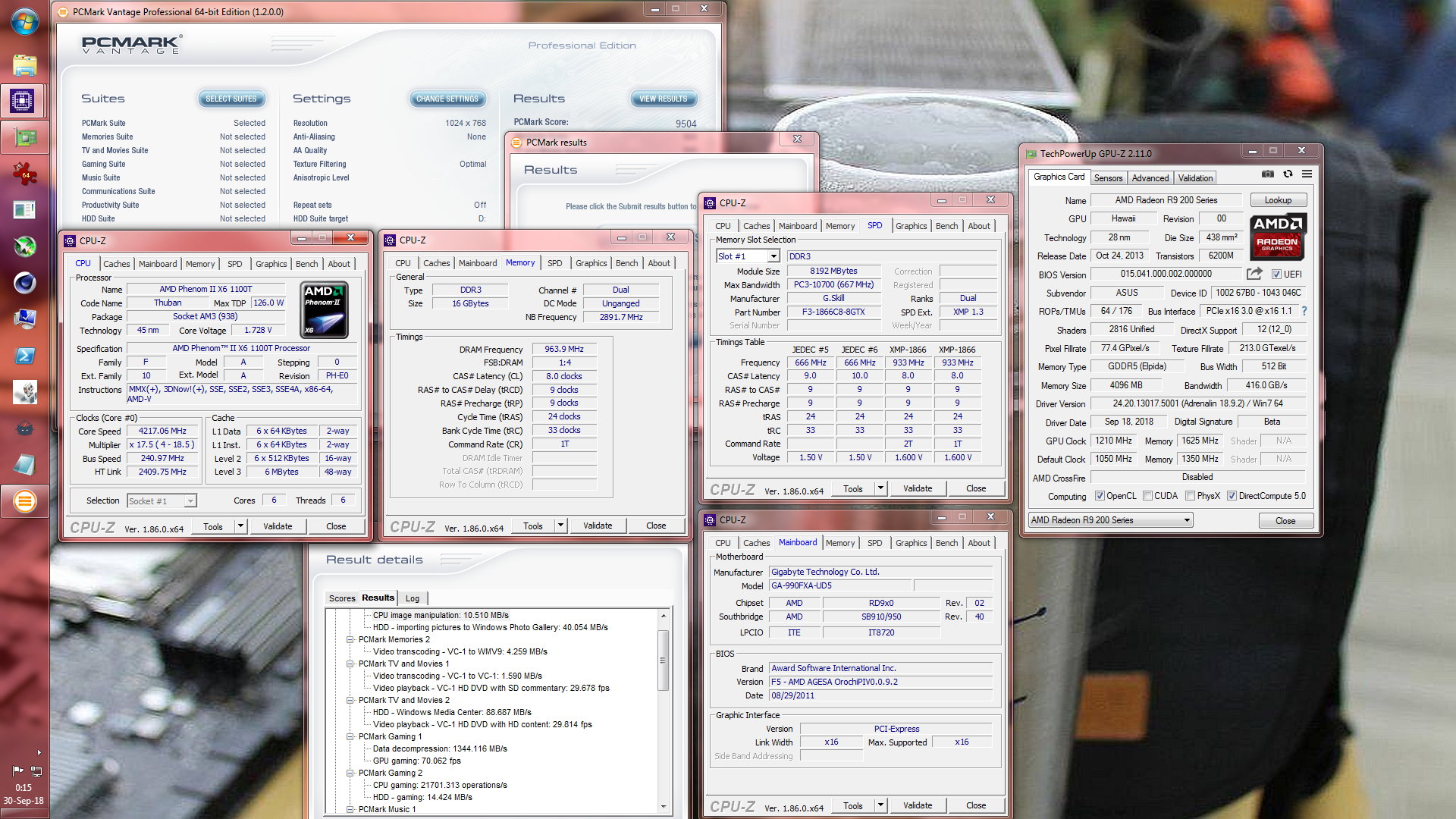Click the Lookup button in GPU-Z
Viewport: 1456px width, 819px height.
tap(1278, 200)
